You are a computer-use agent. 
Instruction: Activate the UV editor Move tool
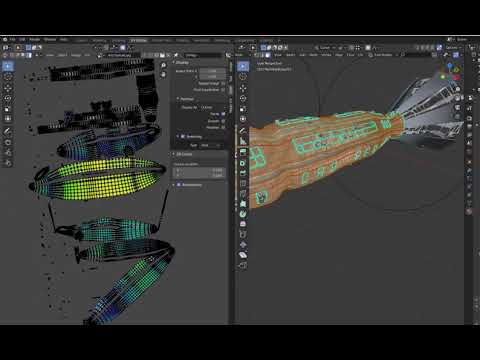(x=8, y=88)
